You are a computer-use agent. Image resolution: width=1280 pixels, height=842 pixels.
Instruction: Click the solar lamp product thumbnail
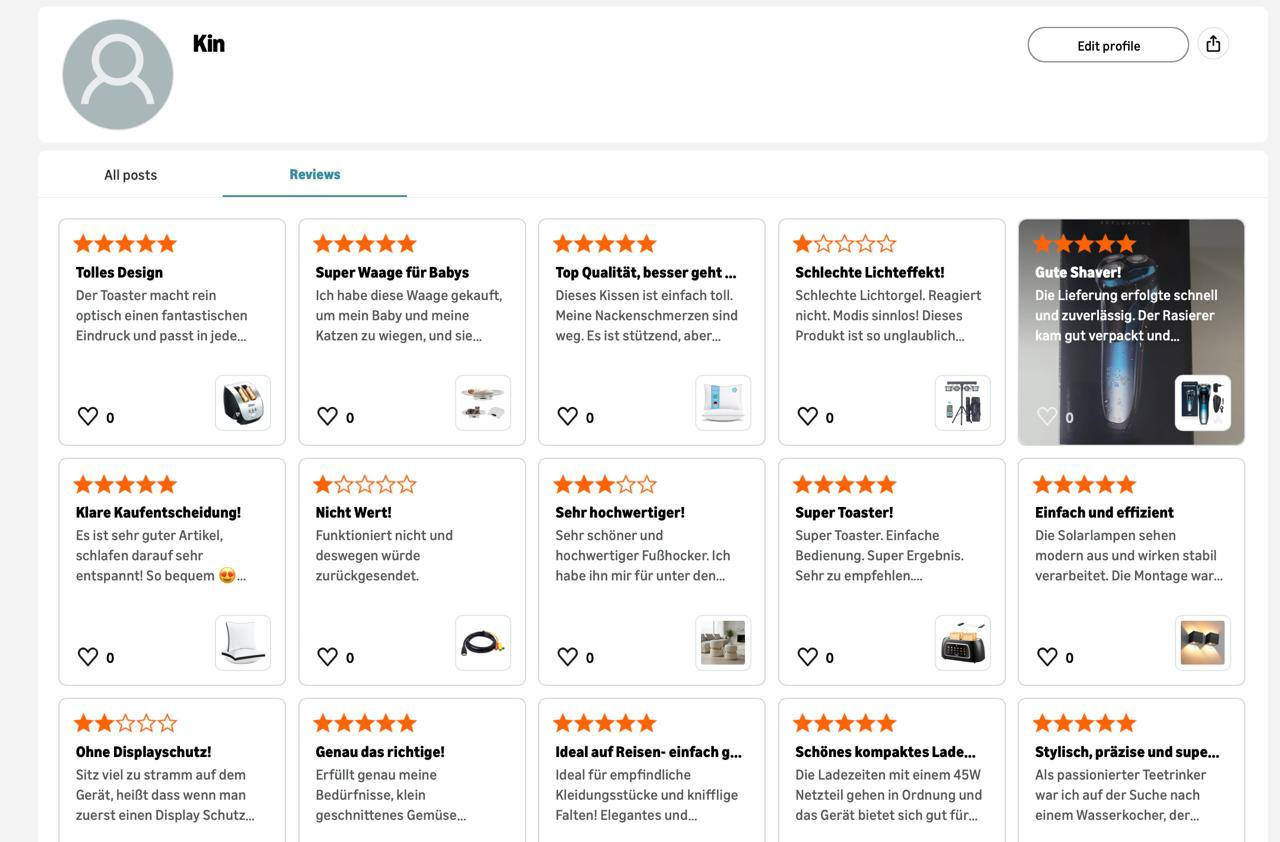tap(1203, 643)
